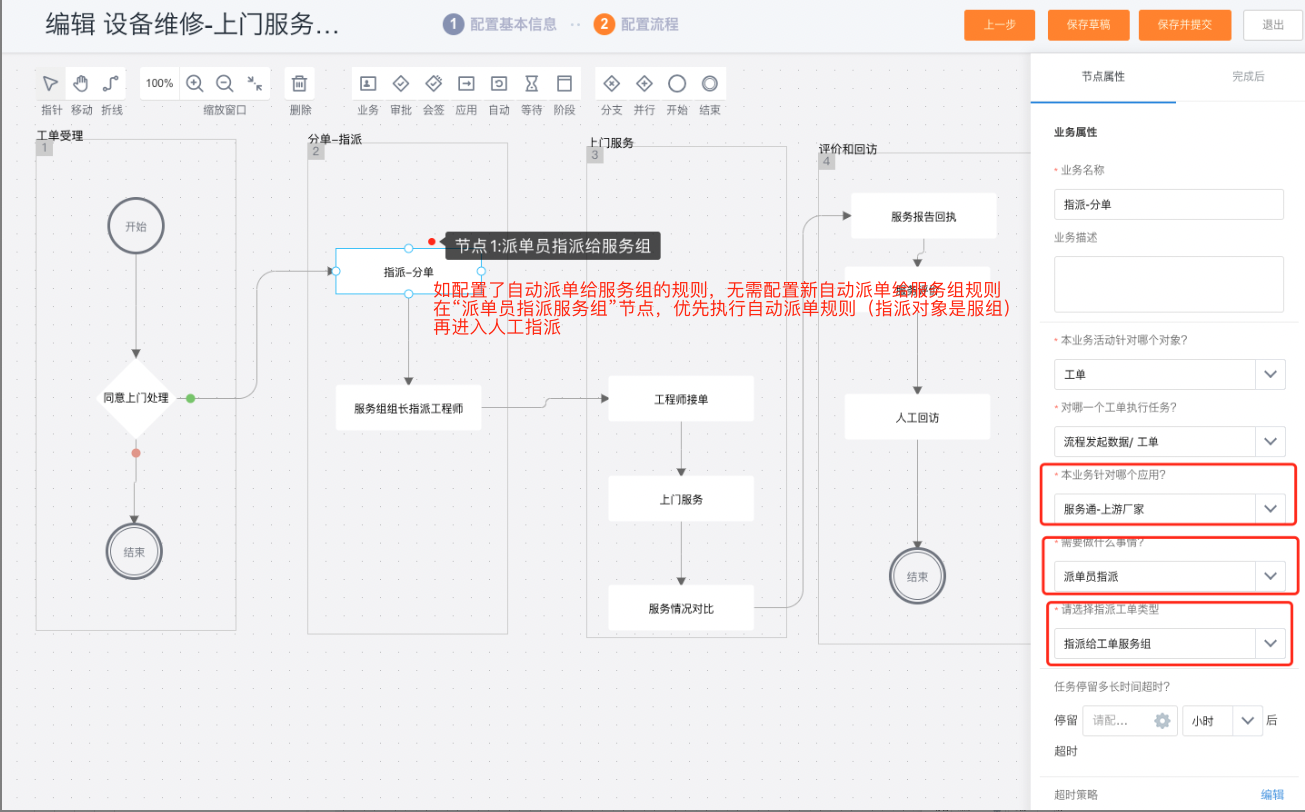Go to step 2 配置流程
This screenshot has height=812, width=1305.
point(635,24)
